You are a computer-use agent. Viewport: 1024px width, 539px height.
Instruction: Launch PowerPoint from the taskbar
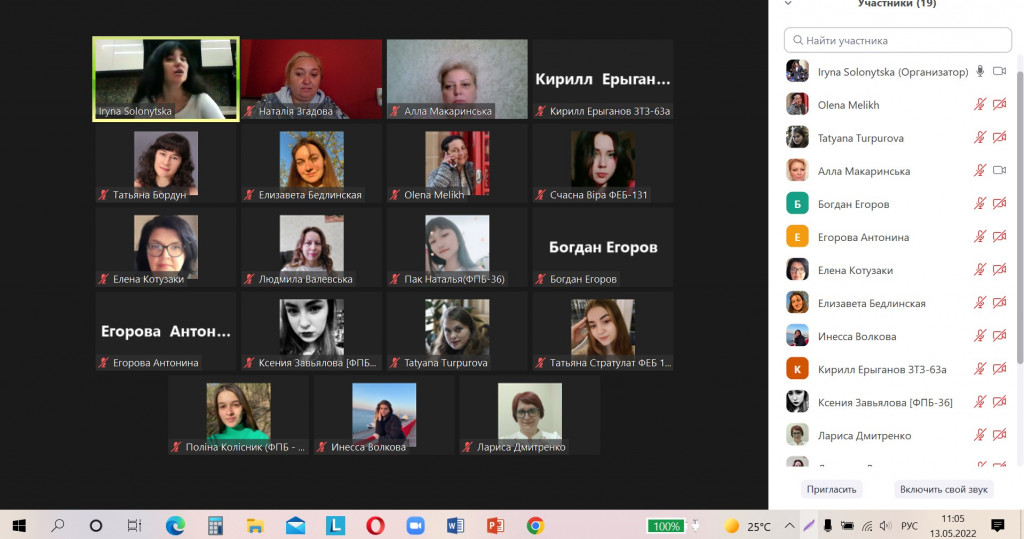pos(495,525)
